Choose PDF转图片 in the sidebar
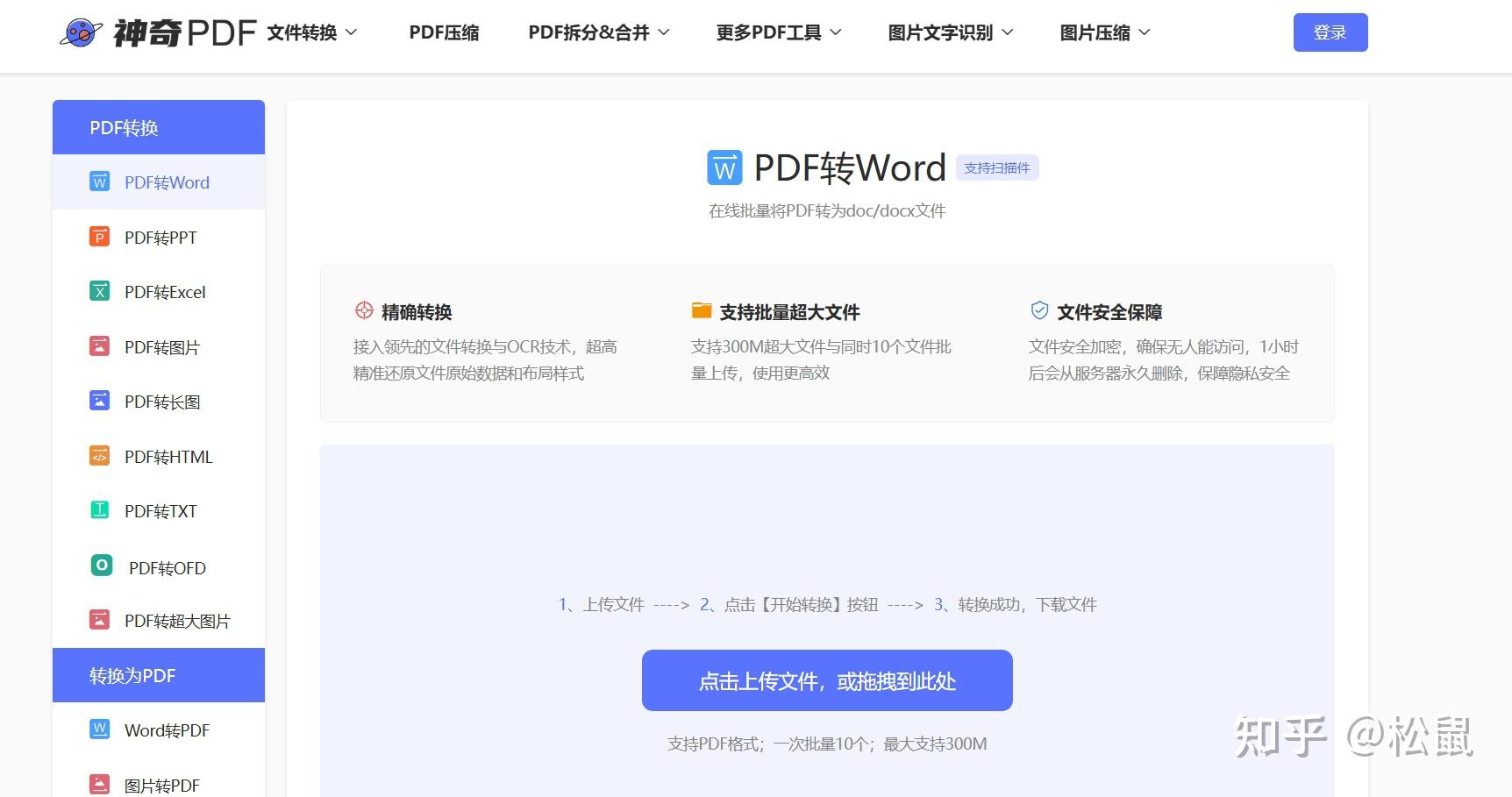1512x797 pixels. tap(159, 347)
